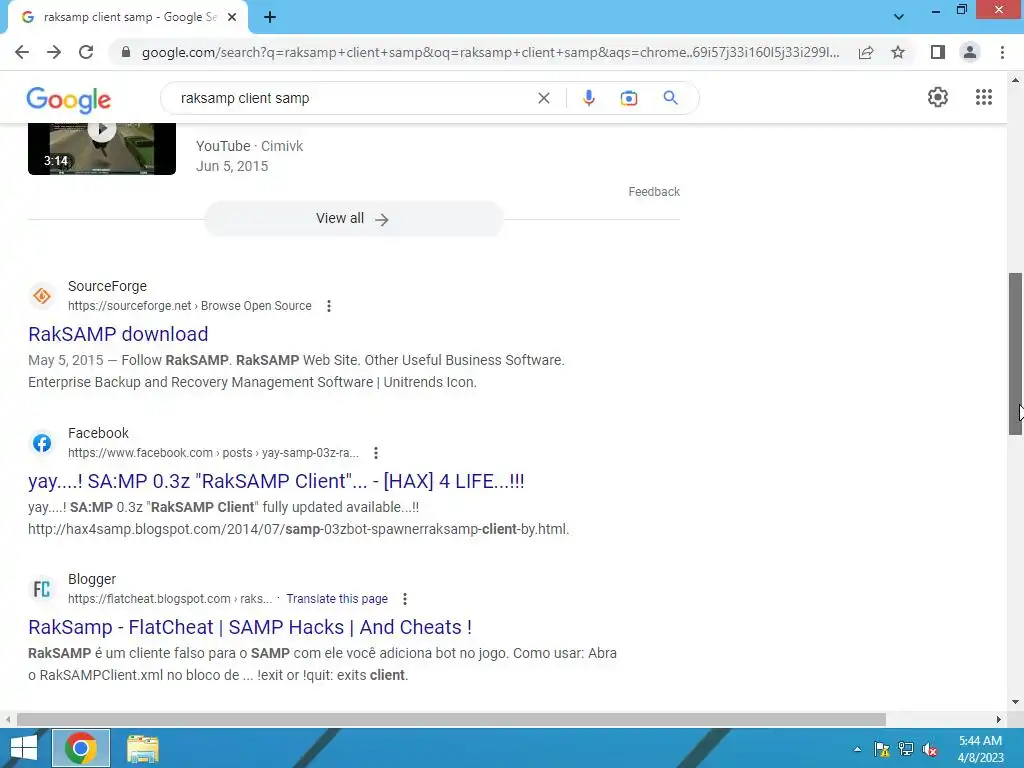Image resolution: width=1024 pixels, height=768 pixels.
Task: Click the FlatCheat Blogger favicon
Action: 42,589
